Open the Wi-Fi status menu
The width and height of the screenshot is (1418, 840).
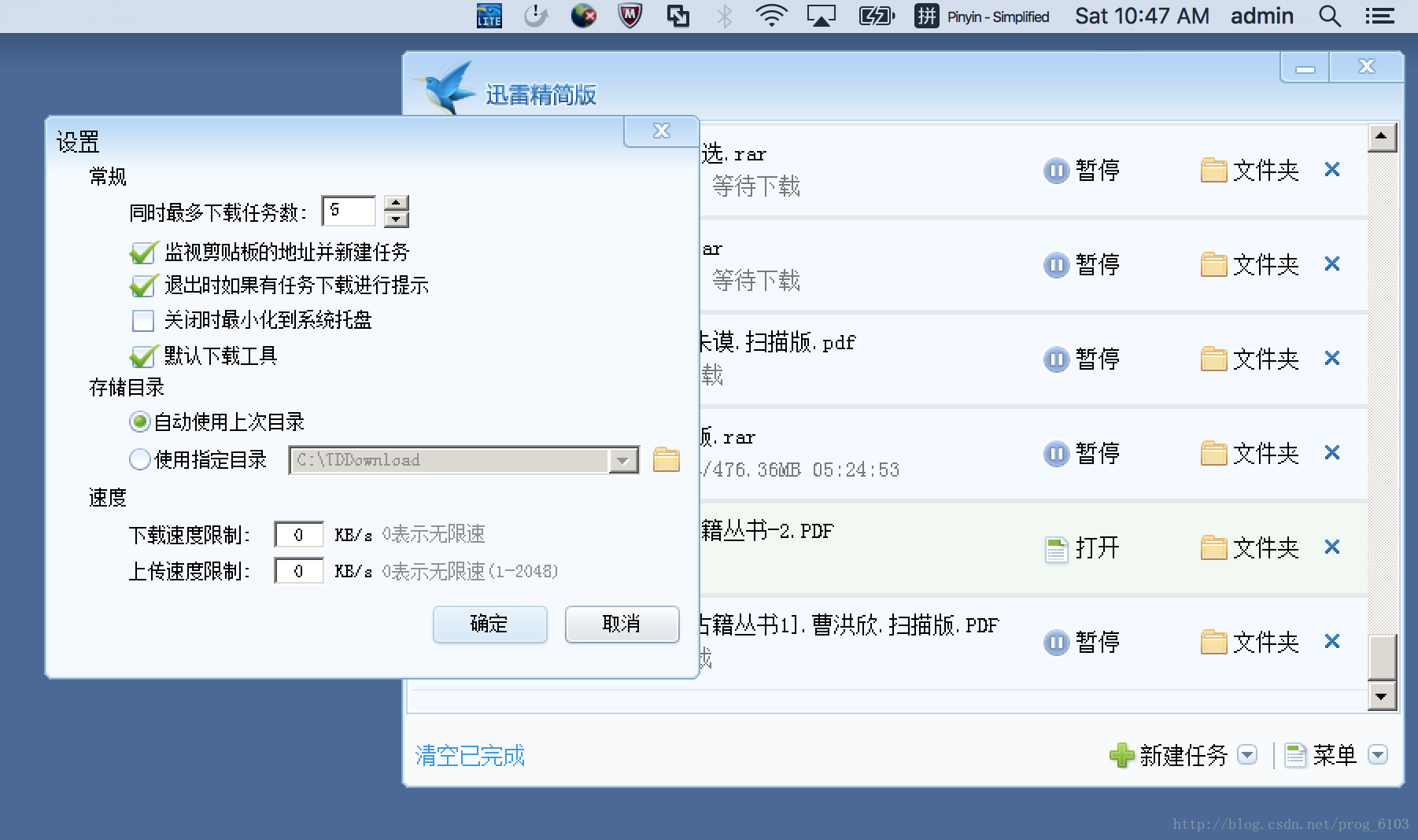click(771, 16)
